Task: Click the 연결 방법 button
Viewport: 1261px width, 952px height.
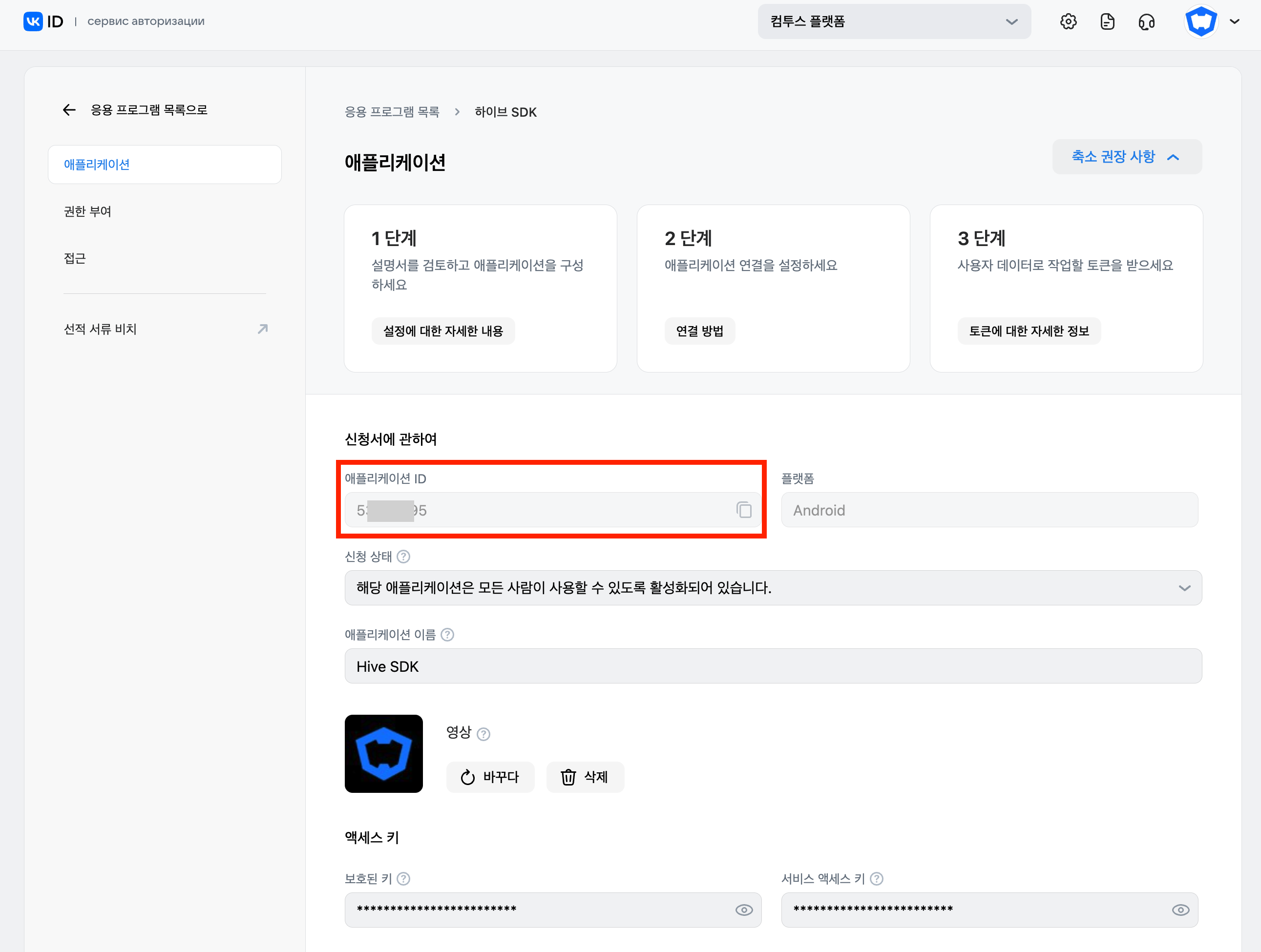Action: tap(699, 331)
